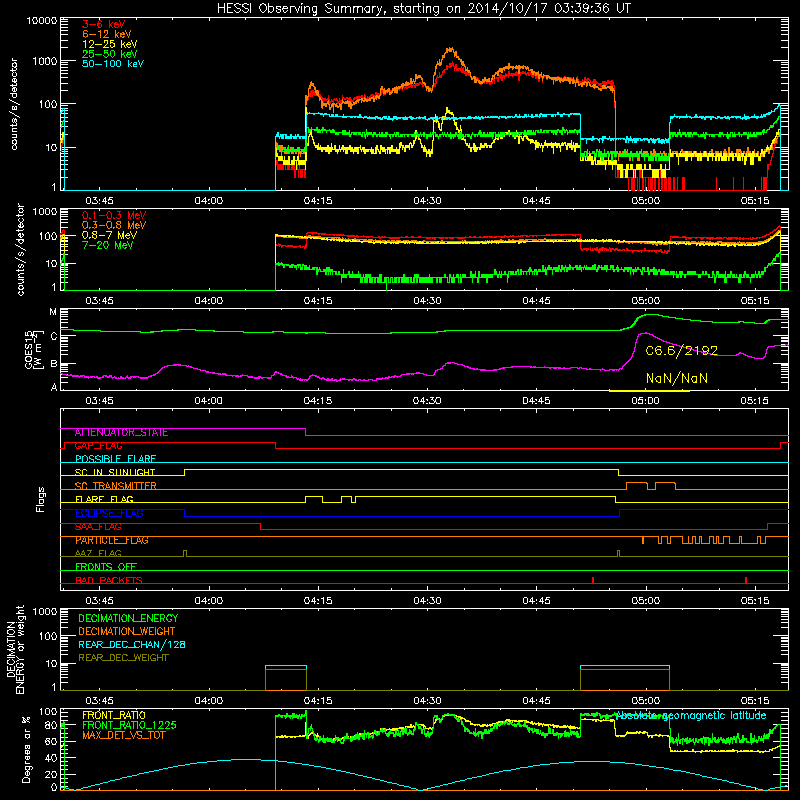Image resolution: width=800 pixels, height=800 pixels.
Task: Select the FRONTS_OFF flag label
Action: [106, 567]
